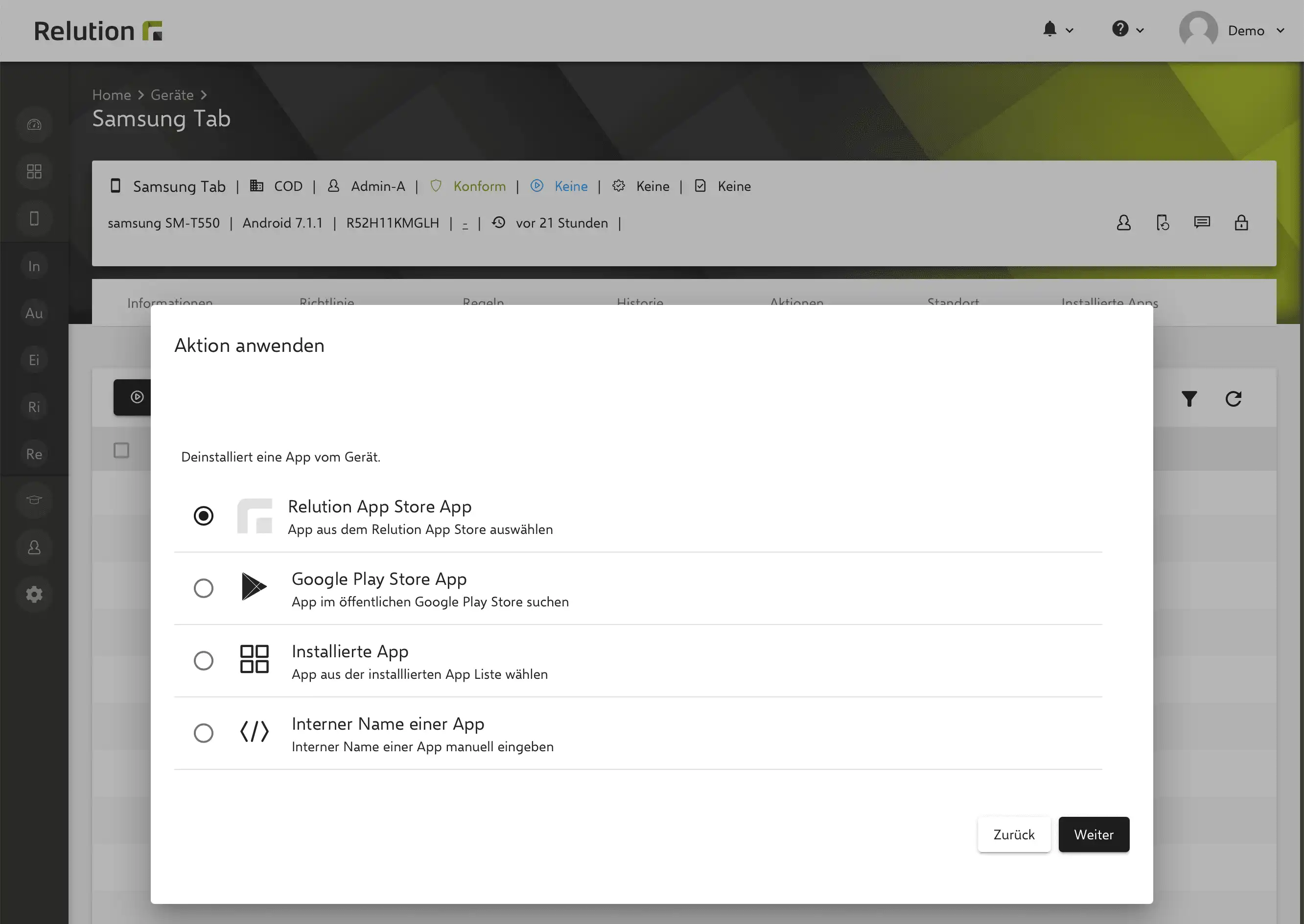Switch to the Historie tab
This screenshot has height=924, width=1304.
pos(640,301)
